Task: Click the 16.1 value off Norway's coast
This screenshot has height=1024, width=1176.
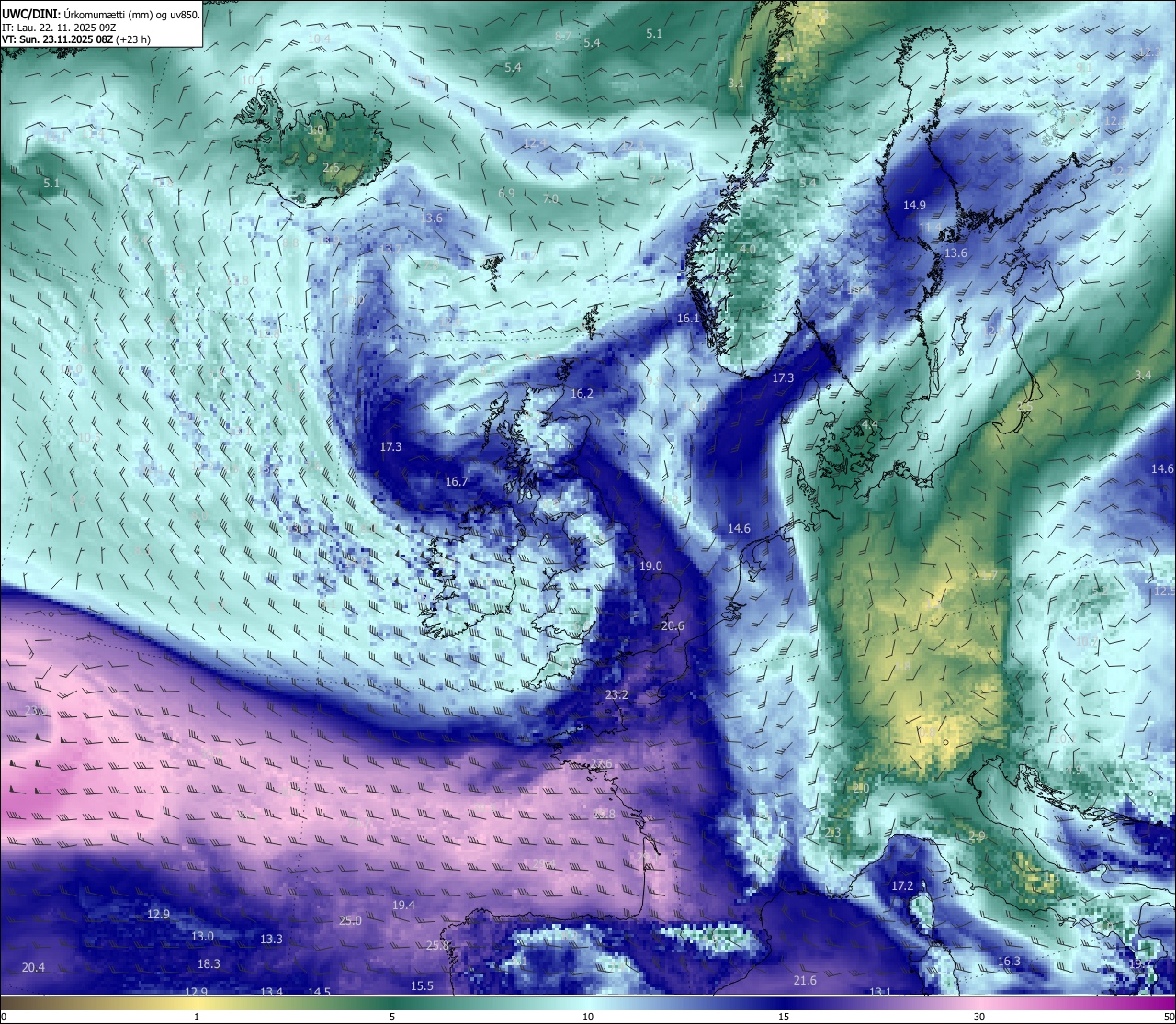Action: (x=688, y=319)
